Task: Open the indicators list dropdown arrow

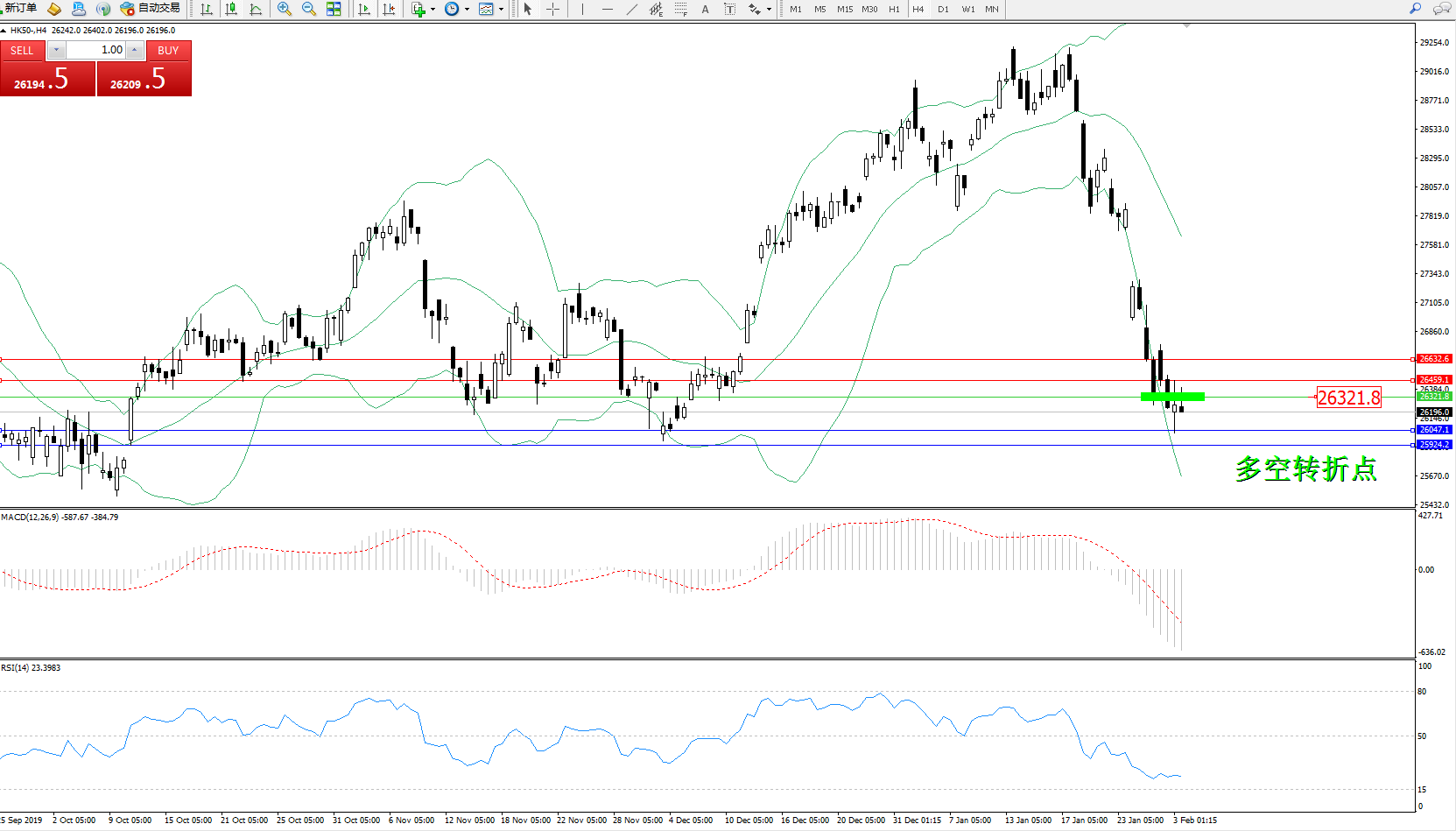Action: tap(433, 9)
